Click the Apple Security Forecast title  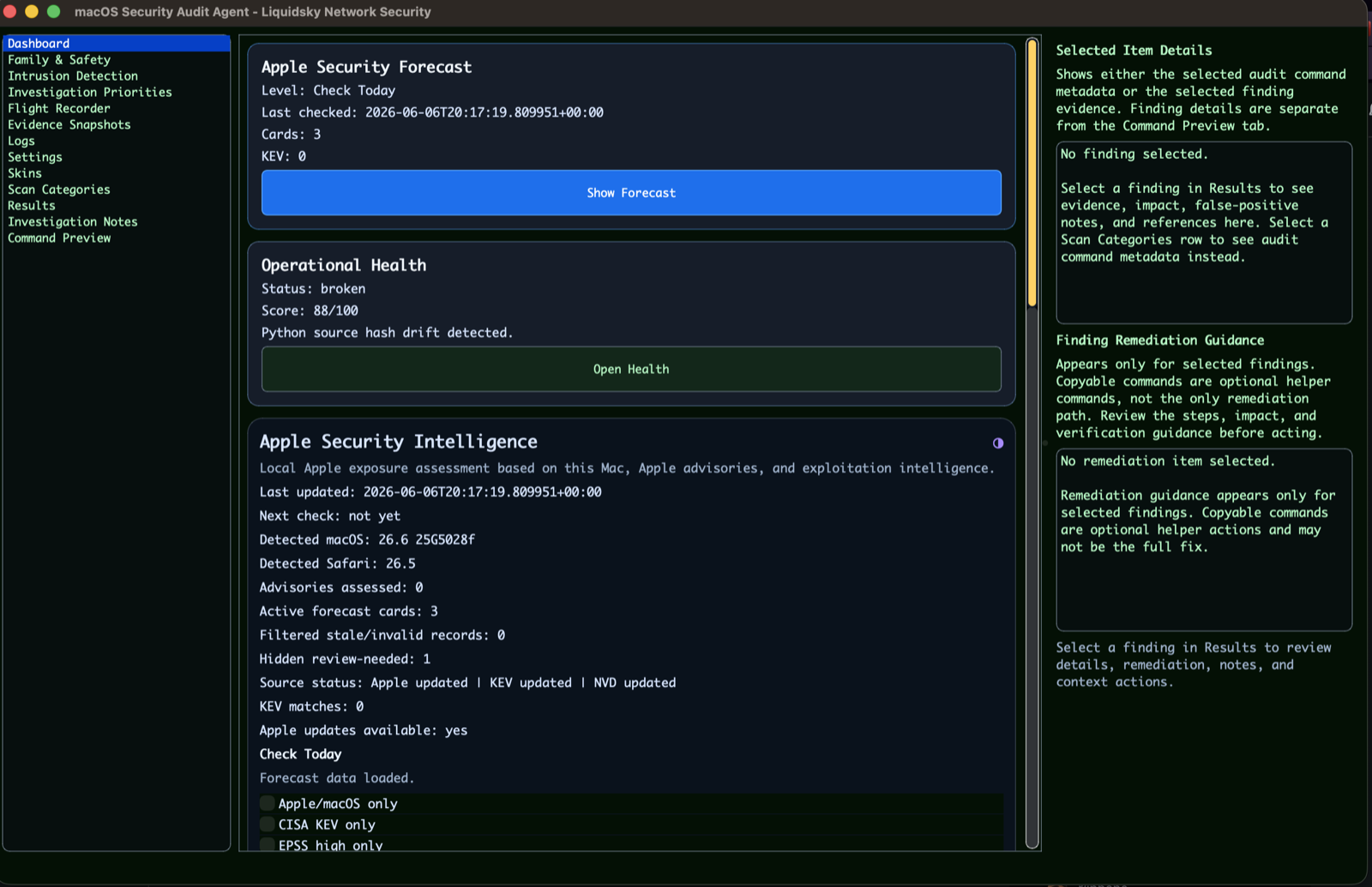click(366, 67)
